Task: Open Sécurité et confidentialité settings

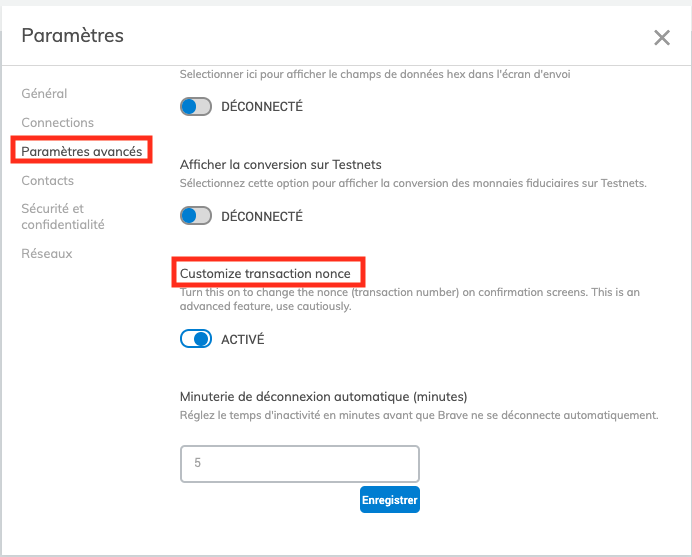Action: point(63,216)
